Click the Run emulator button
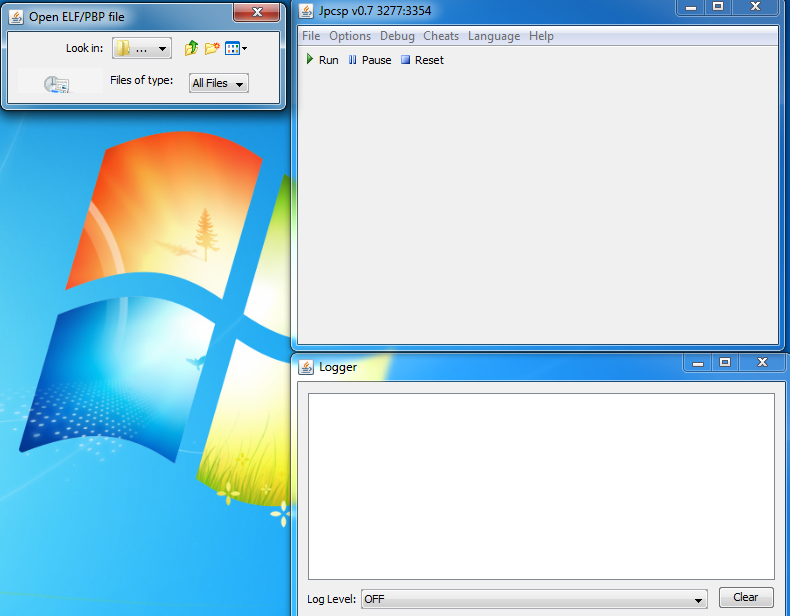 (322, 60)
